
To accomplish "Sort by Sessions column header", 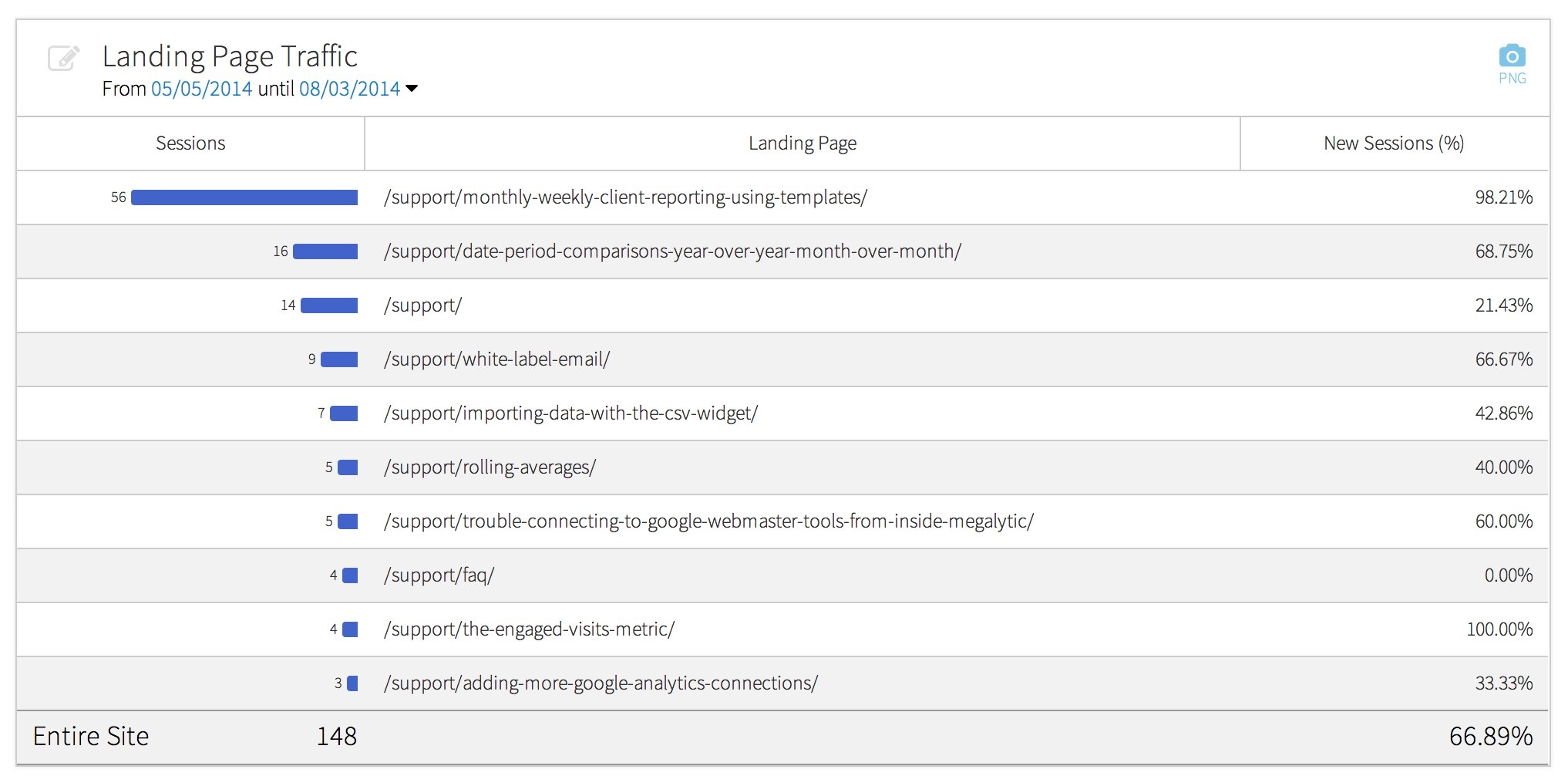I will tap(190, 143).
